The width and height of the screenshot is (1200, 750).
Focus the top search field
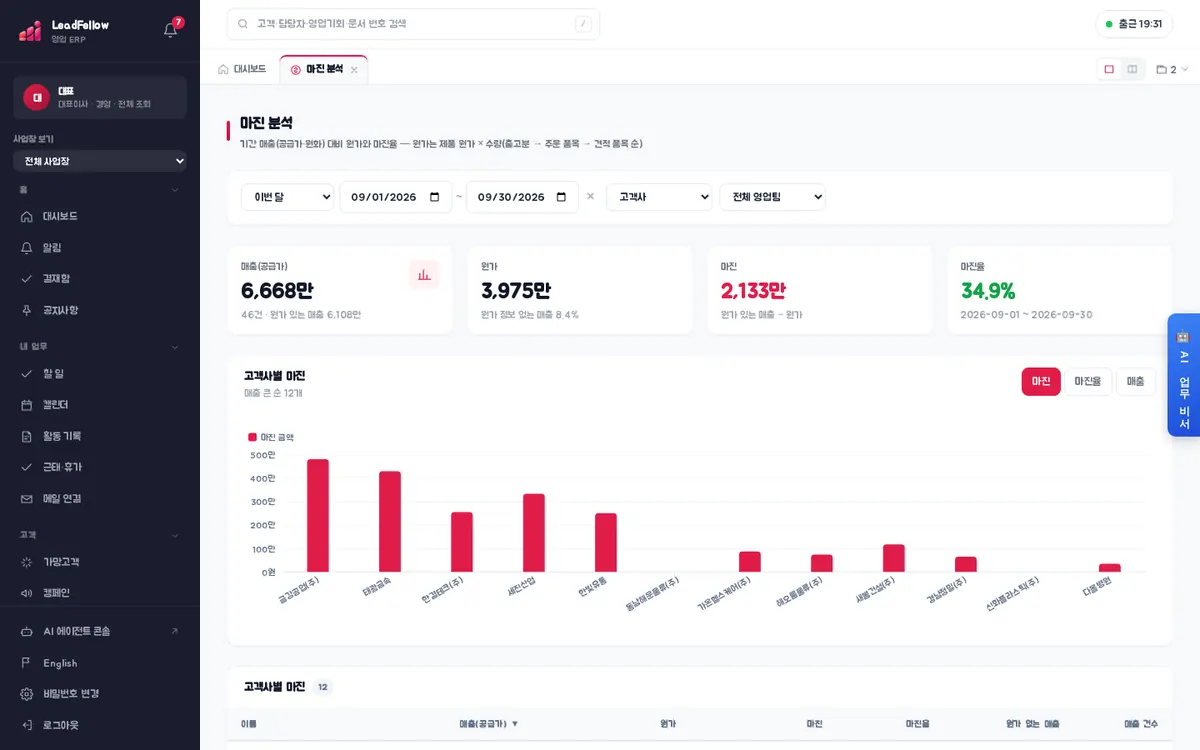click(x=413, y=24)
